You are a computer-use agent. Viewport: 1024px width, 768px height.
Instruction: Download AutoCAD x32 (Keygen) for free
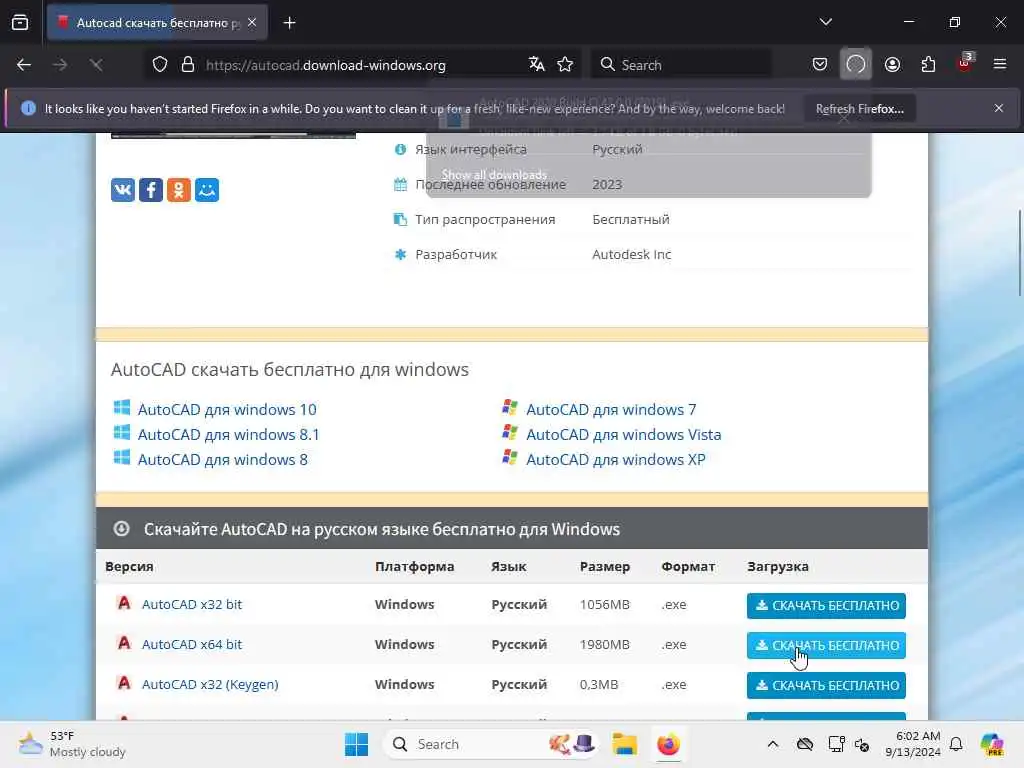pyautogui.click(x=826, y=686)
